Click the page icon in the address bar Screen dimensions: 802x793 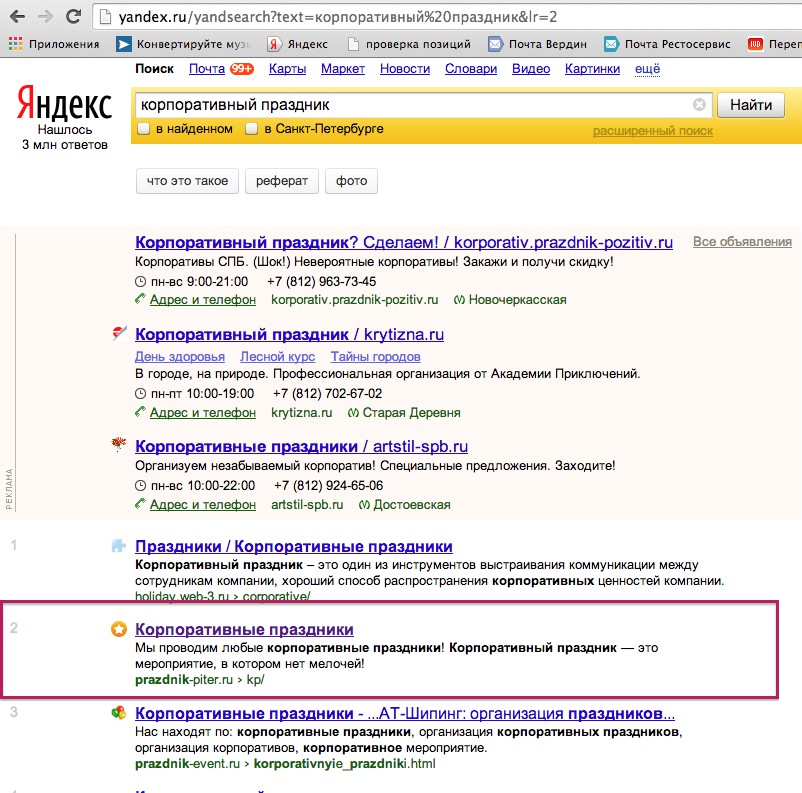105,17
